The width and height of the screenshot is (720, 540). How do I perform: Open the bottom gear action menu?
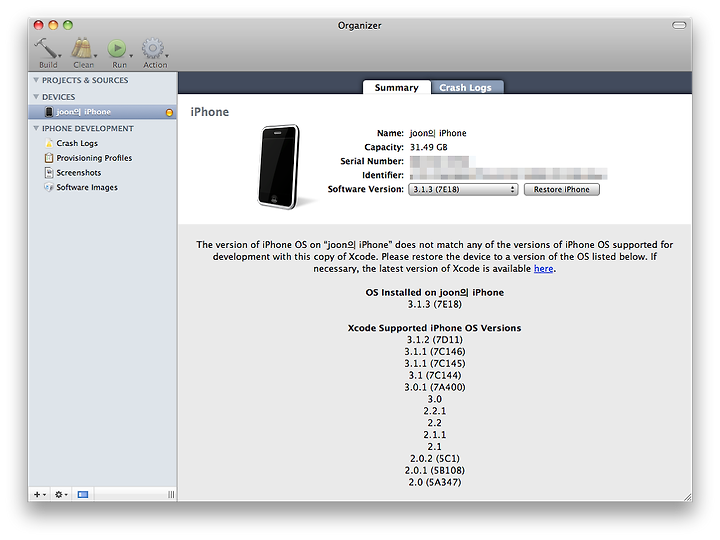61,495
